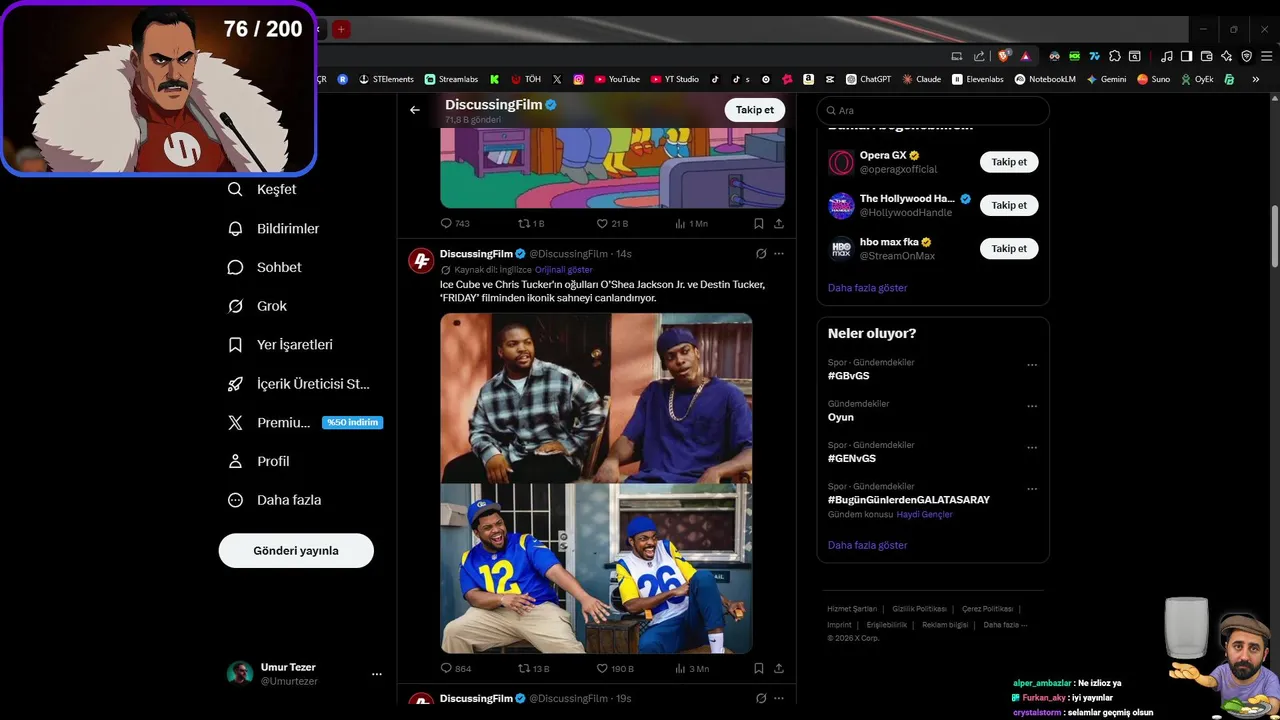Open Yer İşaretleri bookmarks
Image resolution: width=1280 pixels, height=720 pixels.
281,345
